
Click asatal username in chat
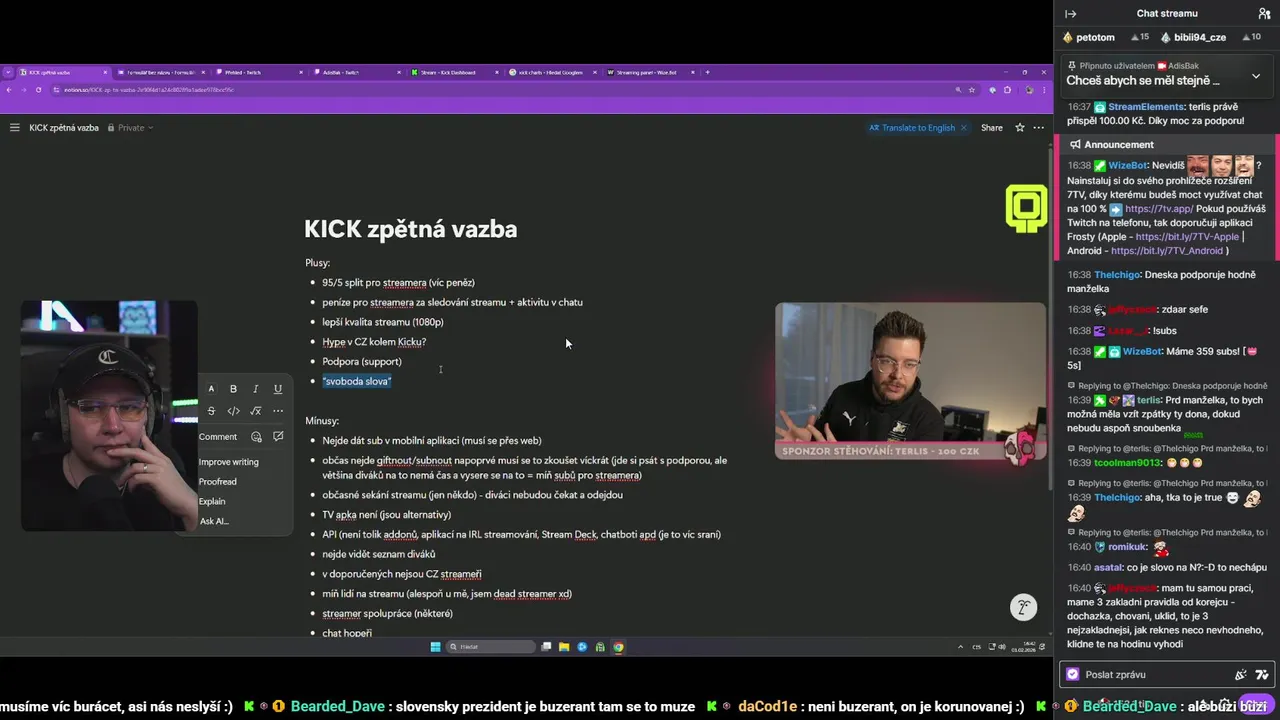point(1109,567)
